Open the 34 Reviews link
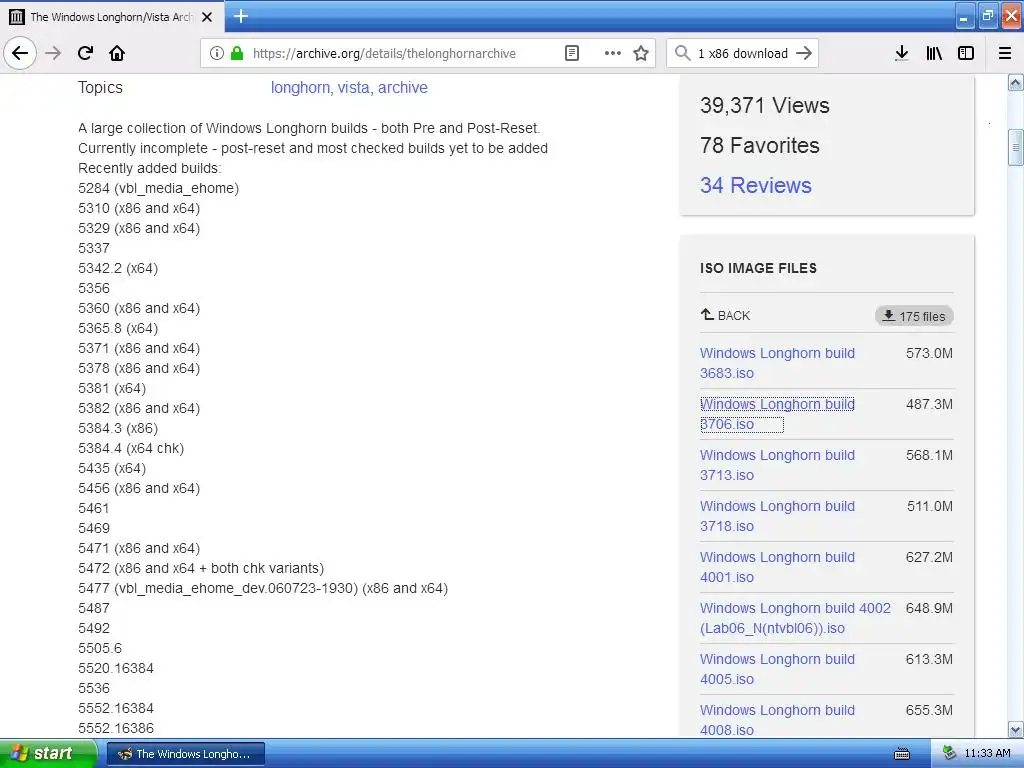This screenshot has height=768, width=1024. (x=756, y=185)
